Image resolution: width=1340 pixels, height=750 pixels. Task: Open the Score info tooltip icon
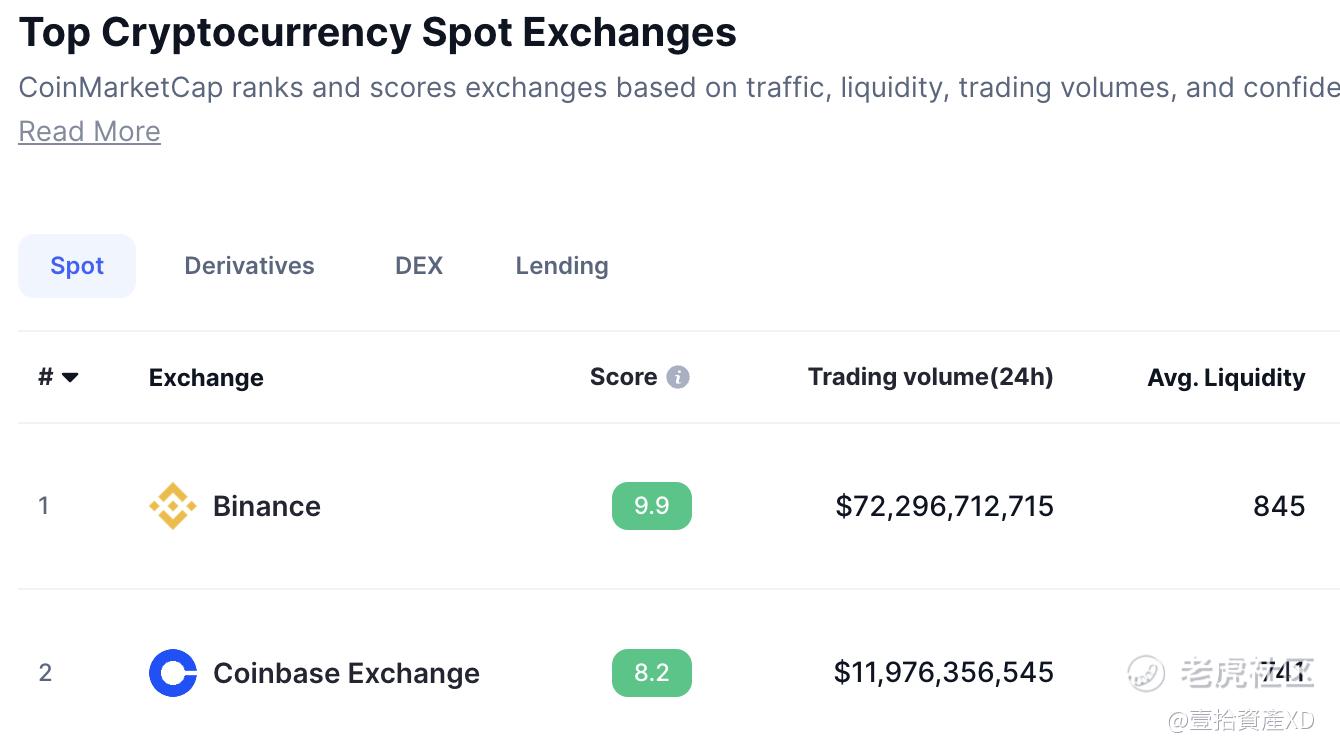coord(678,377)
